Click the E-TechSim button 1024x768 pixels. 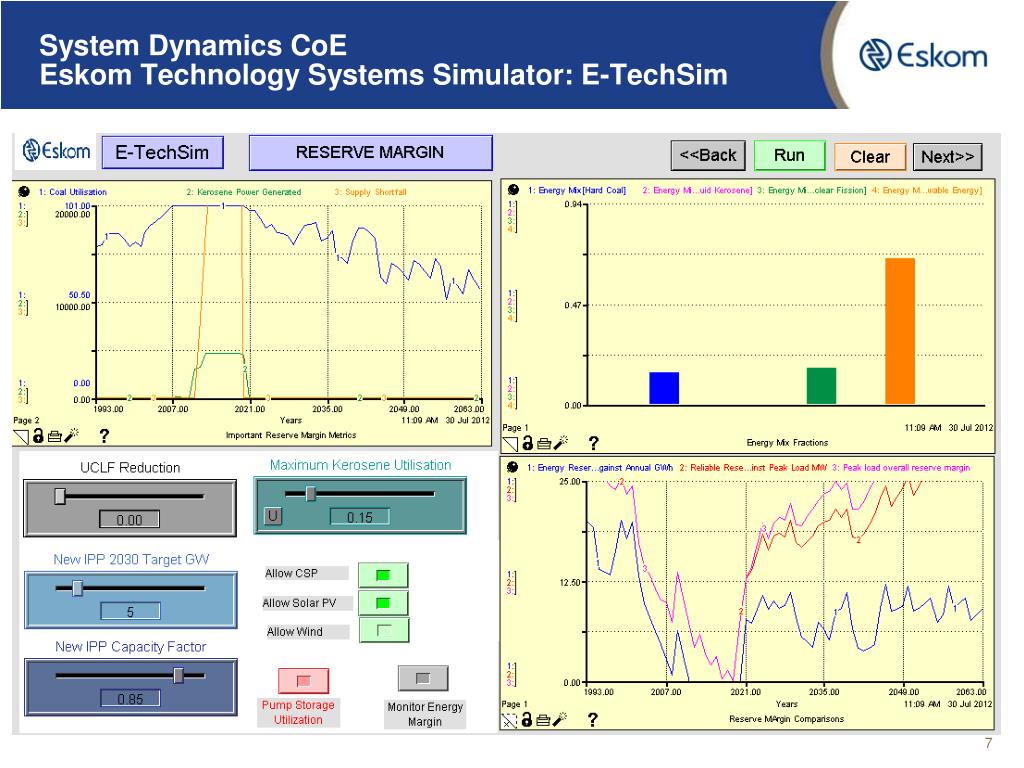163,152
